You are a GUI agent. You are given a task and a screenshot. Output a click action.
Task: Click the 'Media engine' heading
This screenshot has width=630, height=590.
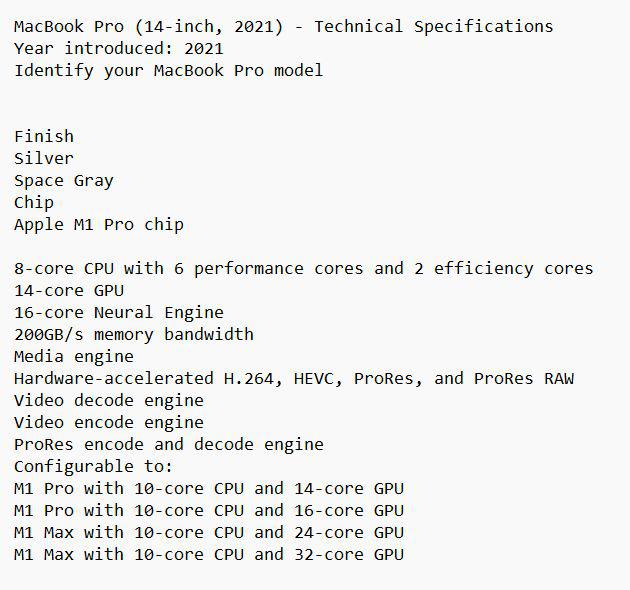coord(74,357)
